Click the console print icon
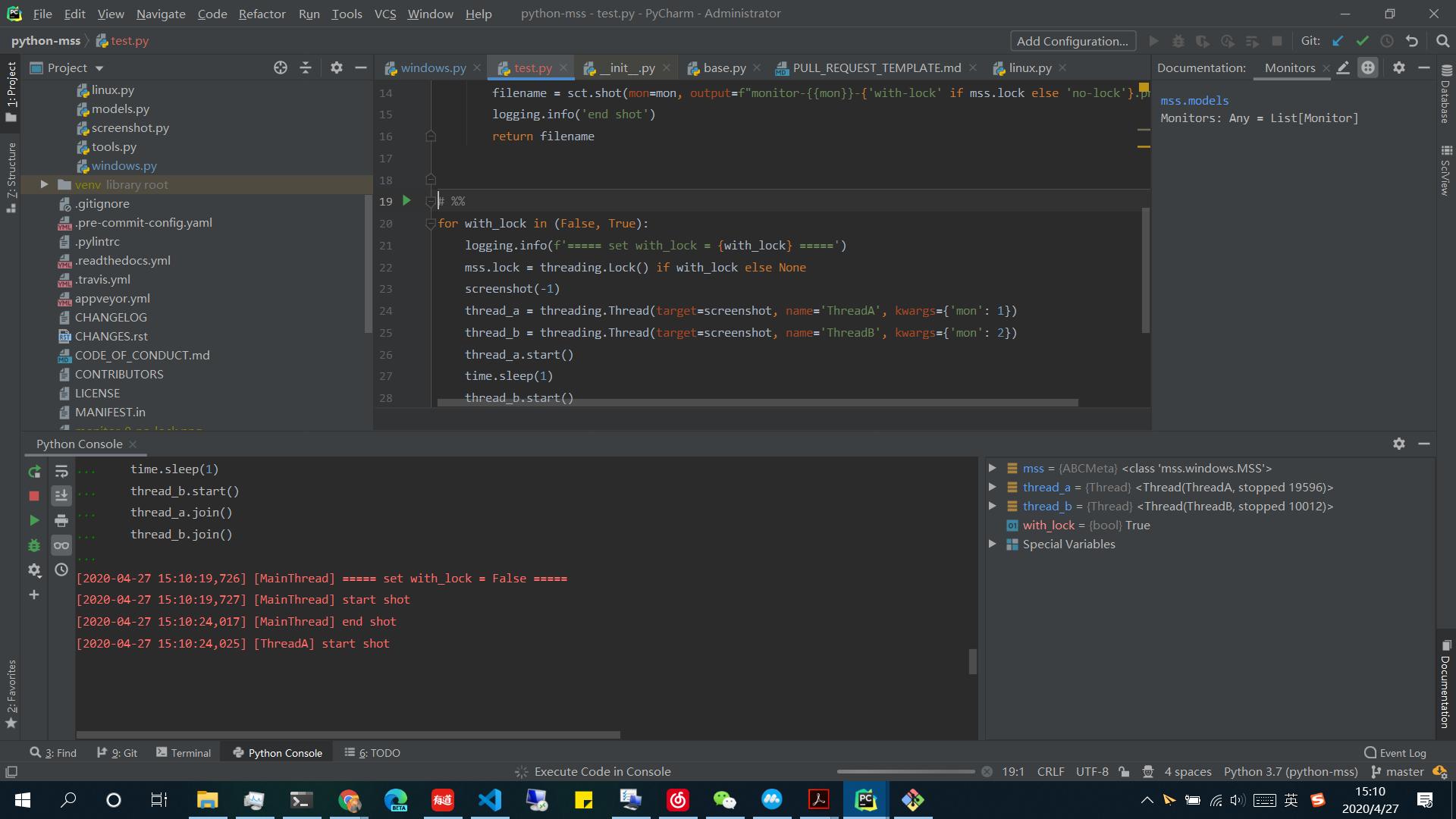The width and height of the screenshot is (1456, 819). [61, 521]
